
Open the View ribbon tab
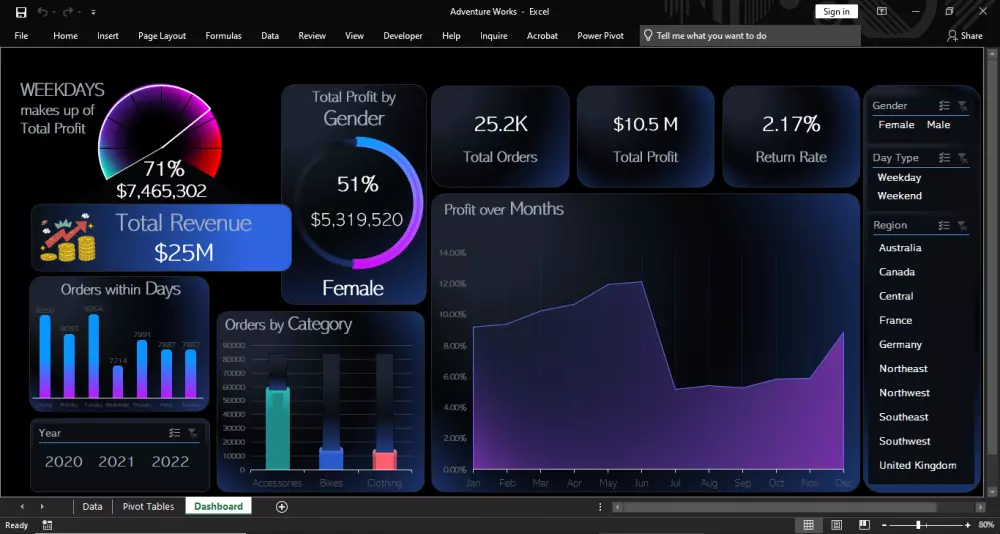(x=355, y=36)
